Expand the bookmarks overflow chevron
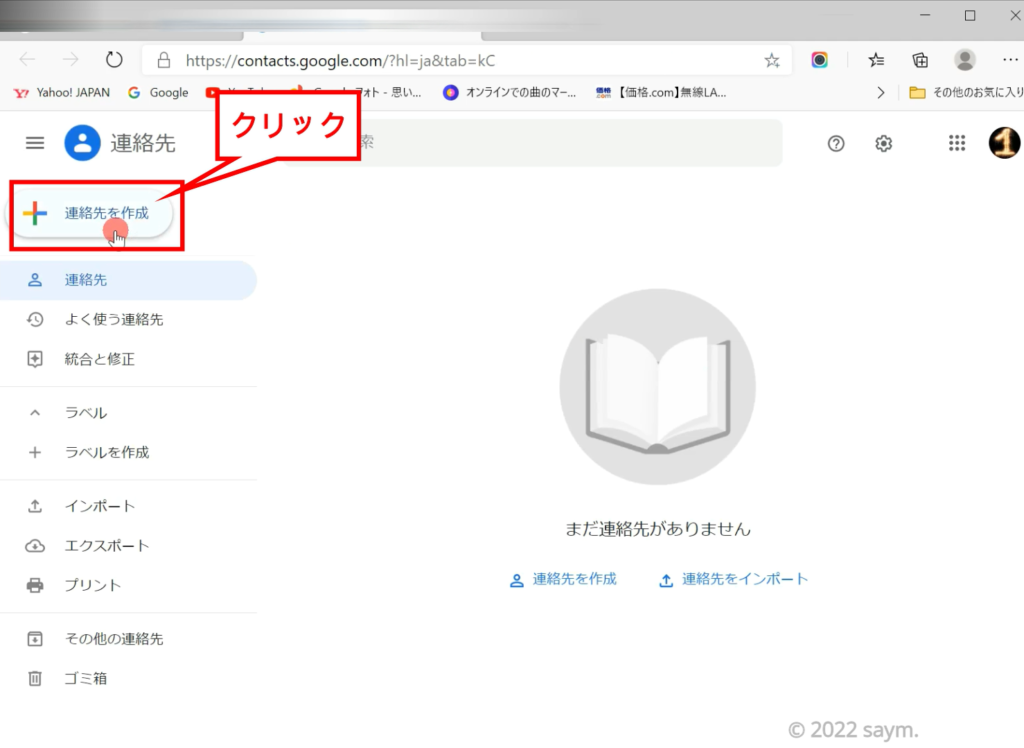The width and height of the screenshot is (1024, 748). 880,93
